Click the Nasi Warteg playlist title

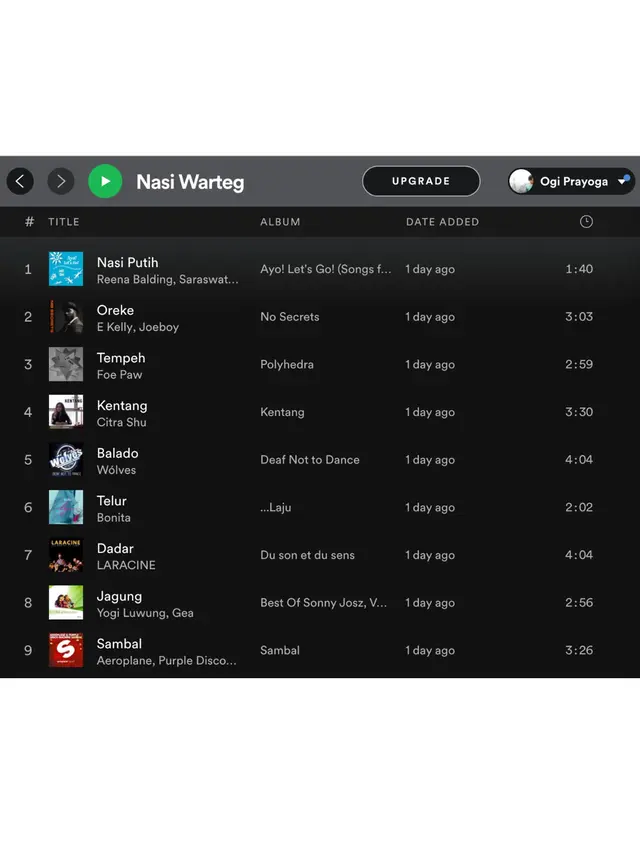(190, 182)
